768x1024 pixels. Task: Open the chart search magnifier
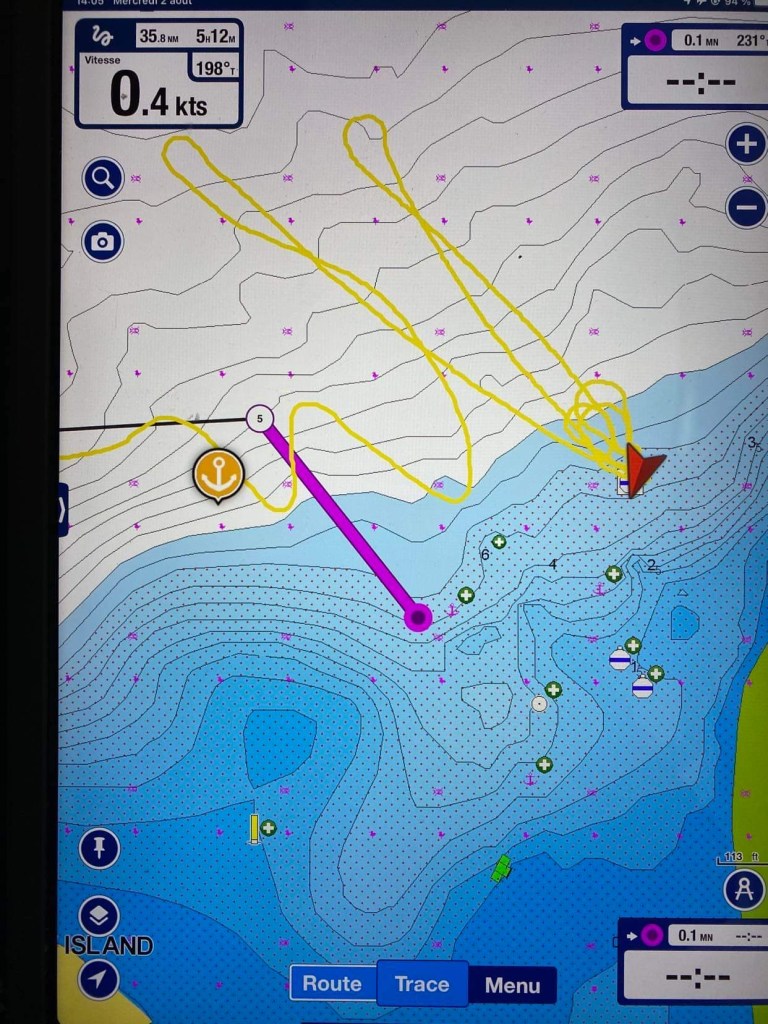click(x=102, y=179)
